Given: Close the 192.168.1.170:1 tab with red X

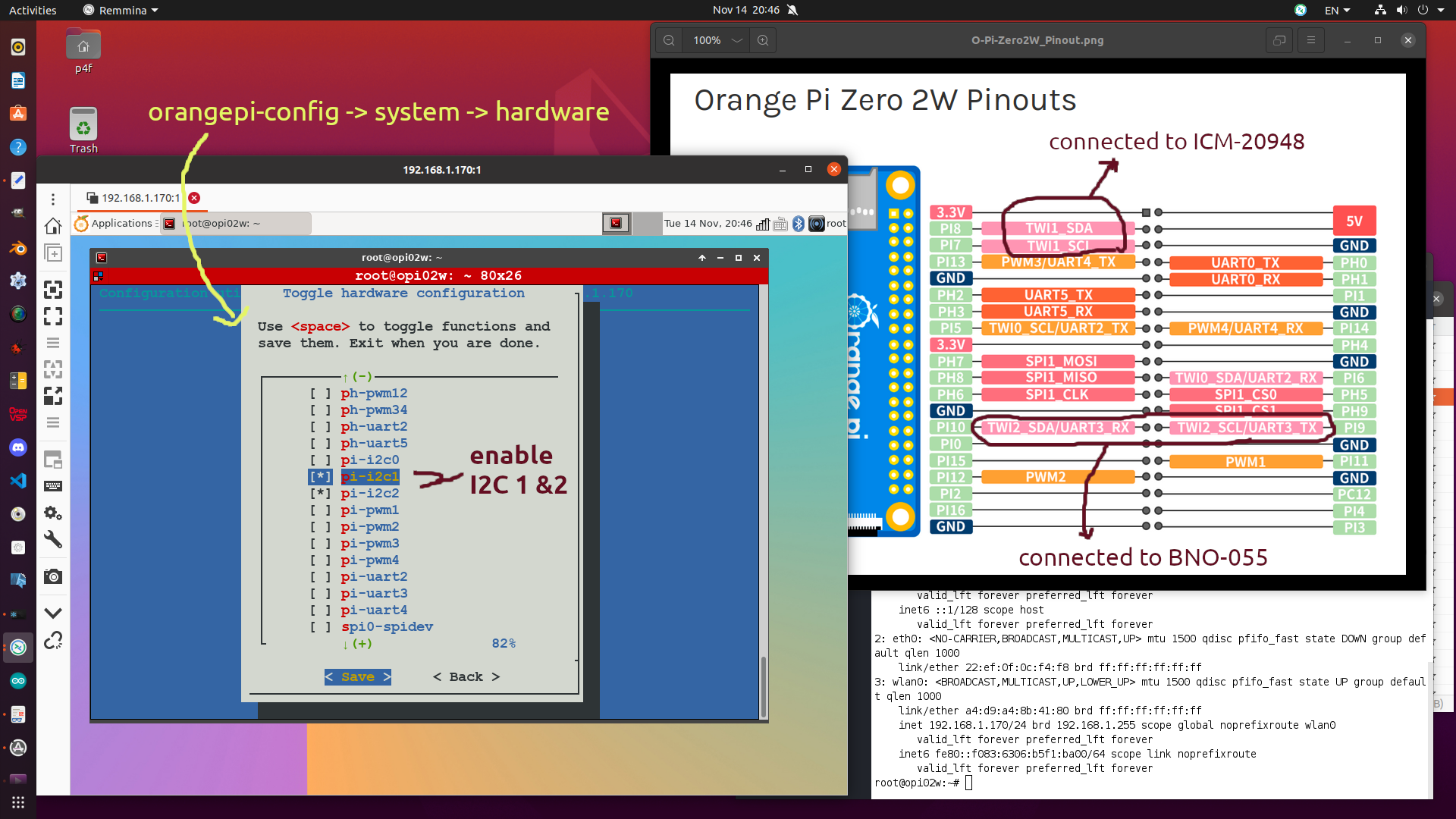Looking at the screenshot, I should tap(194, 198).
